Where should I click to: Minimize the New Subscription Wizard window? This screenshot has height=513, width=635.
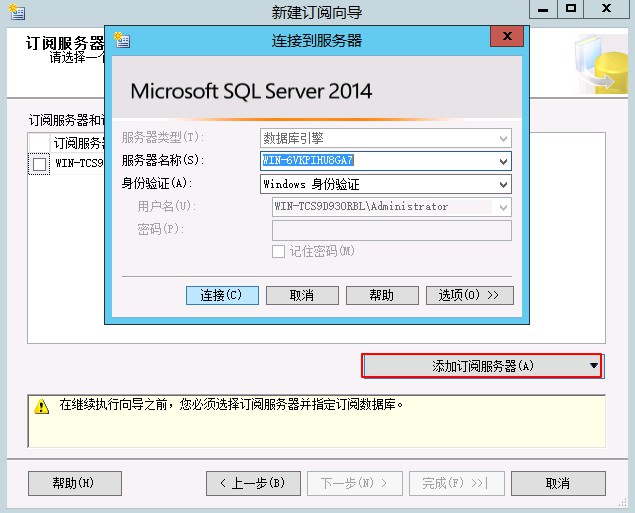point(545,10)
